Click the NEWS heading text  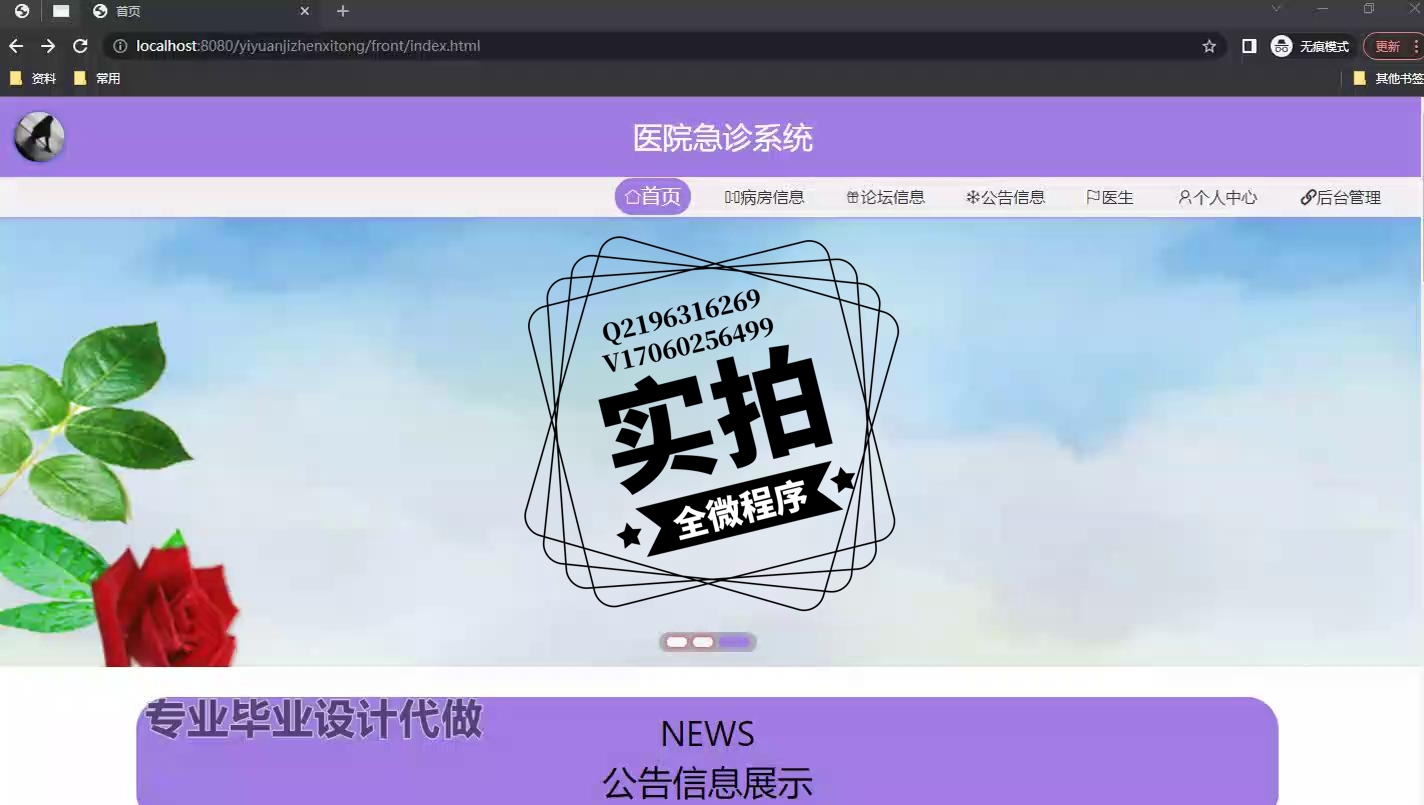pyautogui.click(x=708, y=734)
